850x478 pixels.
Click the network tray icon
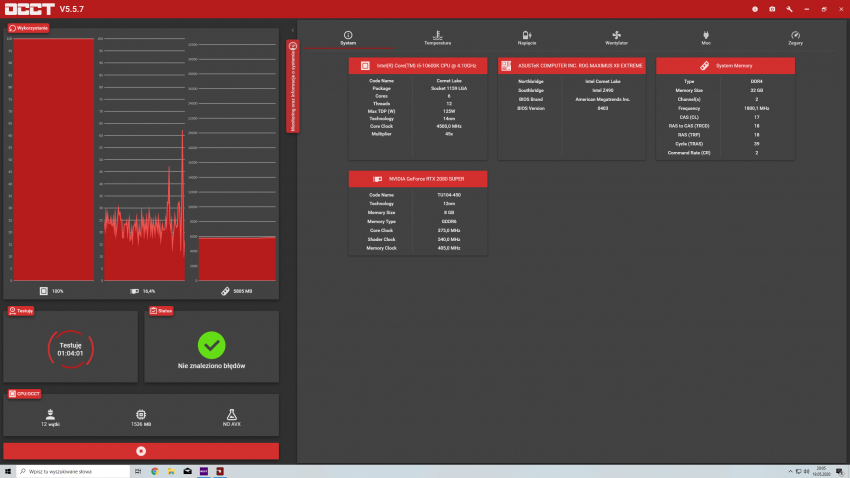point(799,471)
